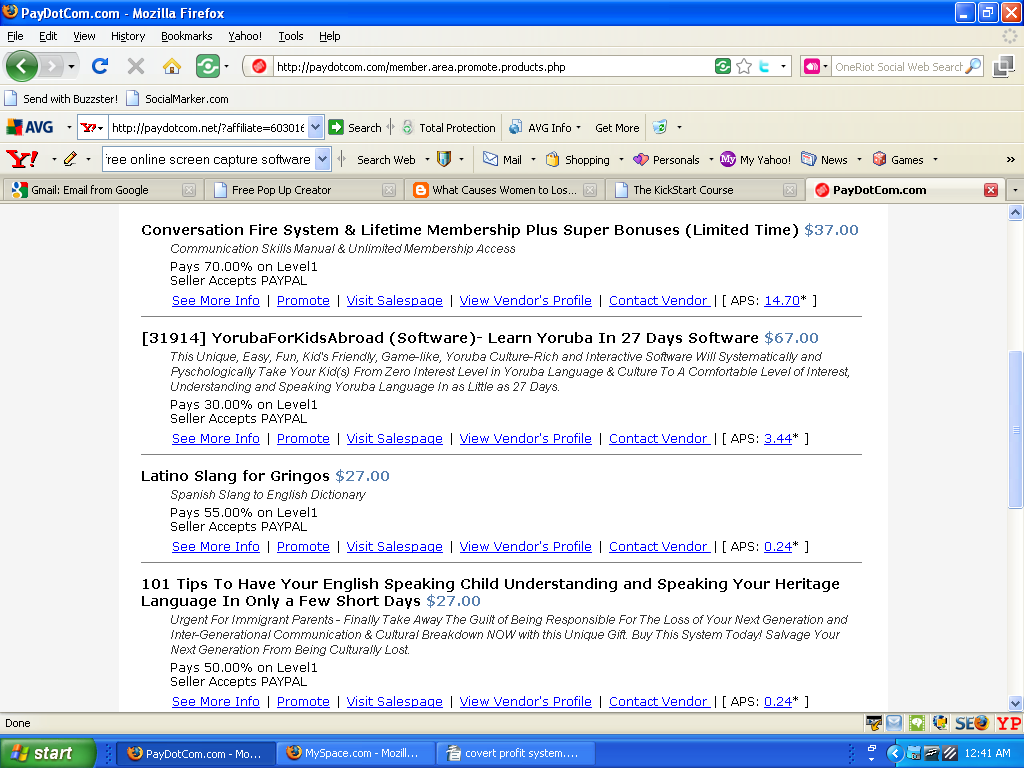Click the AVG logo in toolbar
1024x768 pixels.
click(x=30, y=128)
